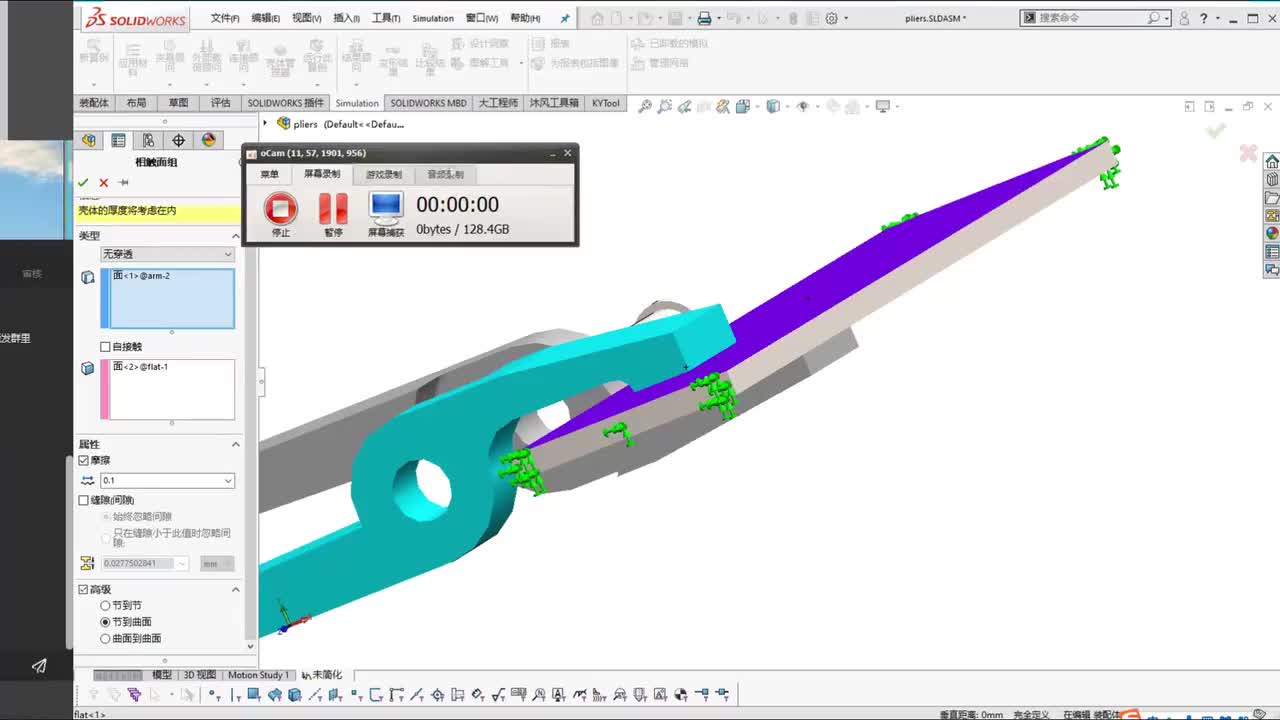Viewport: 1280px width, 720px height.
Task: Switch to the SOLIDWORKS MBD tab
Action: tap(428, 103)
